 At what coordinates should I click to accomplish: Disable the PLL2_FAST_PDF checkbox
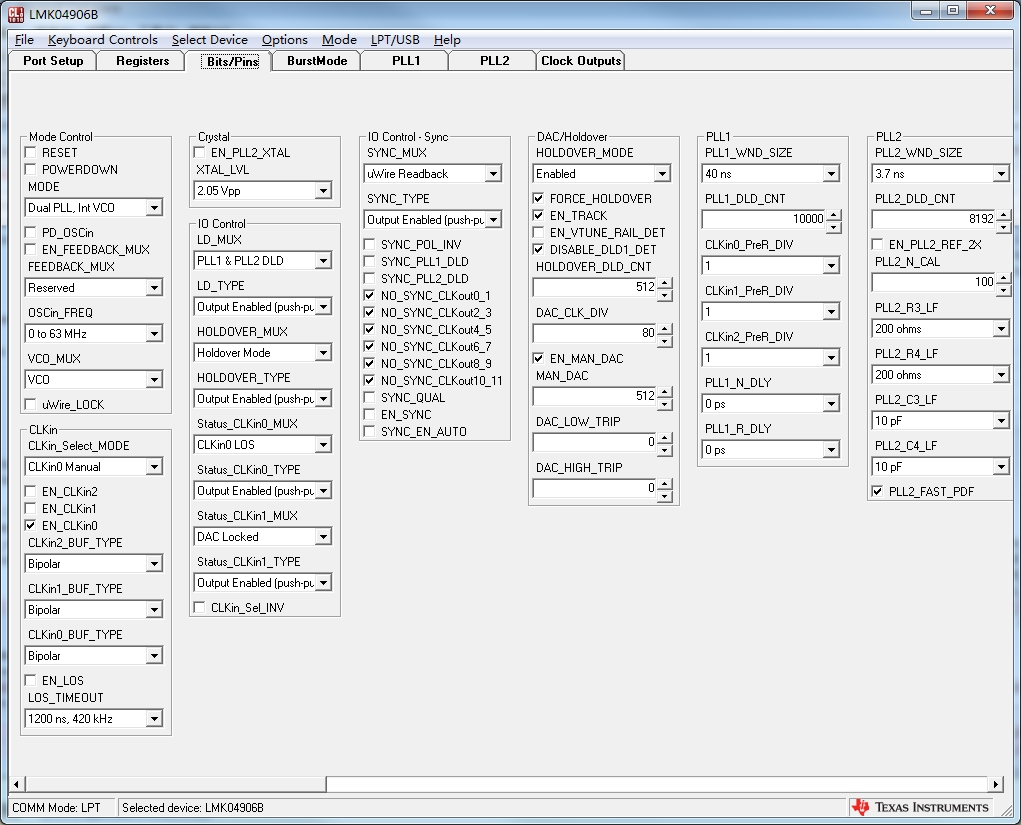click(x=877, y=492)
